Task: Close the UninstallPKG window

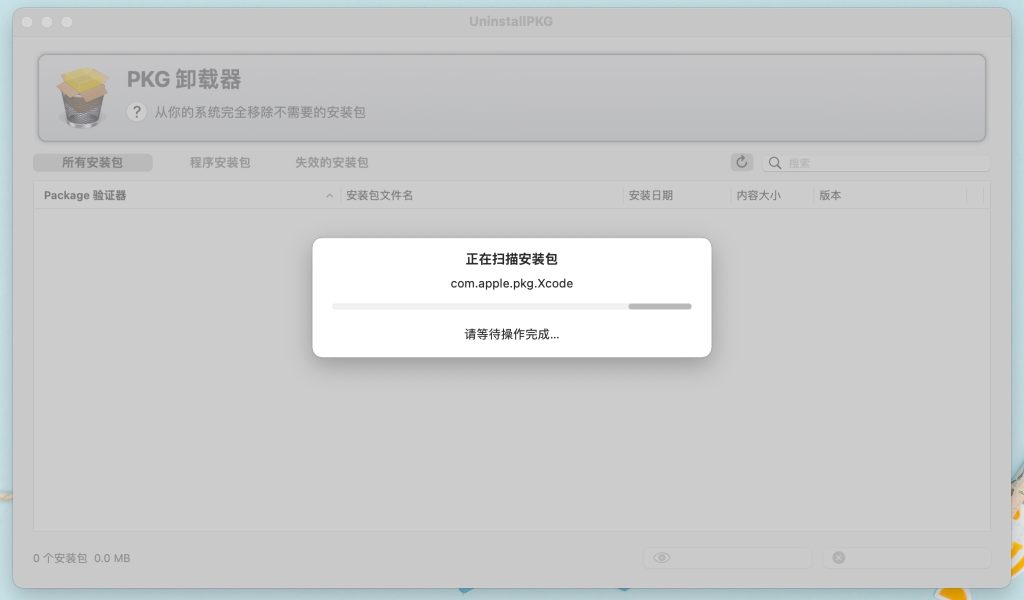Action: (x=27, y=22)
